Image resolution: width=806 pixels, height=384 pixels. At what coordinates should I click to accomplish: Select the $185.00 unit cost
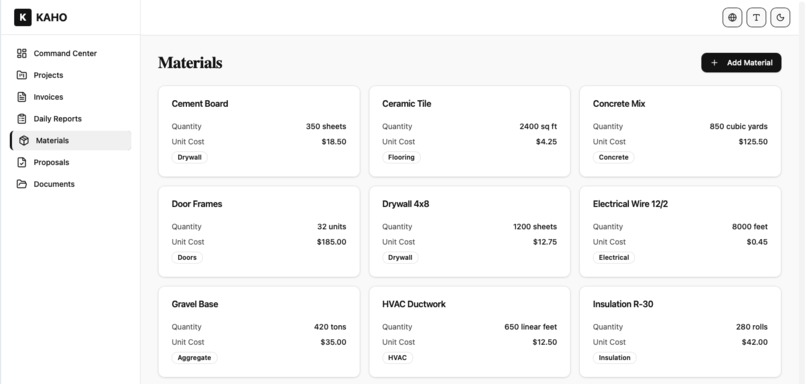(x=332, y=242)
